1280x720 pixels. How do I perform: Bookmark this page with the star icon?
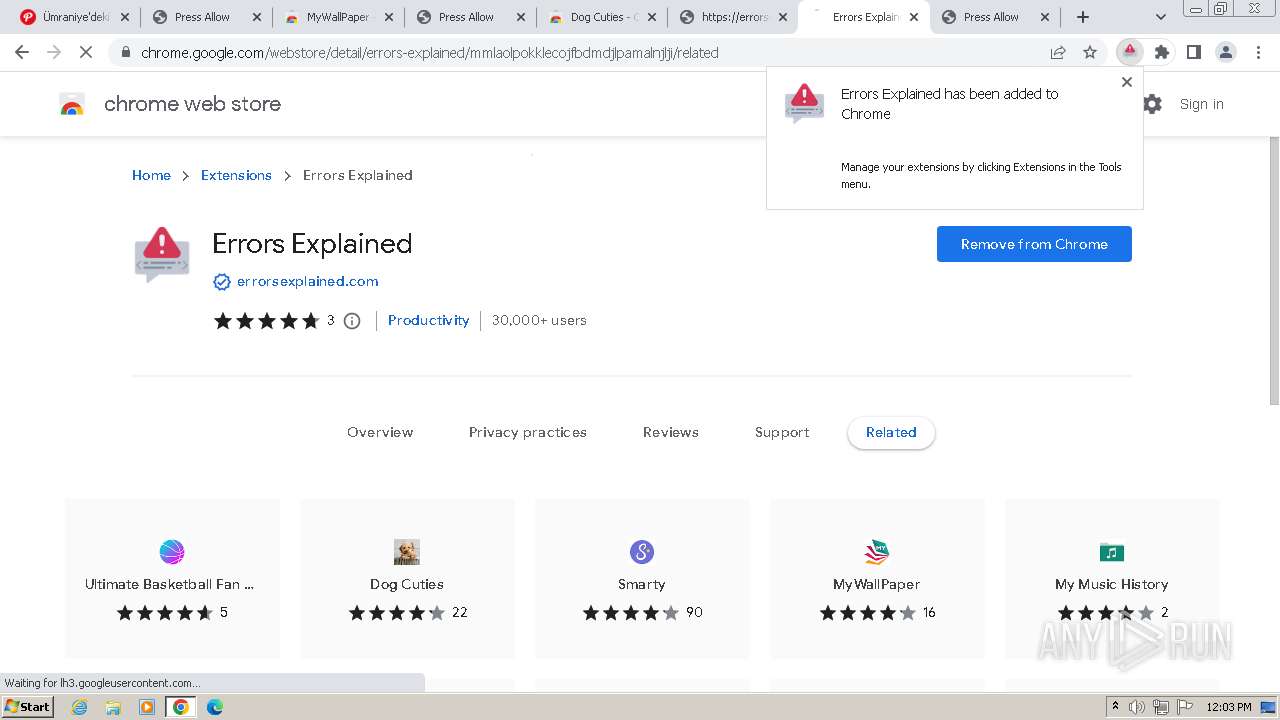[x=1090, y=52]
